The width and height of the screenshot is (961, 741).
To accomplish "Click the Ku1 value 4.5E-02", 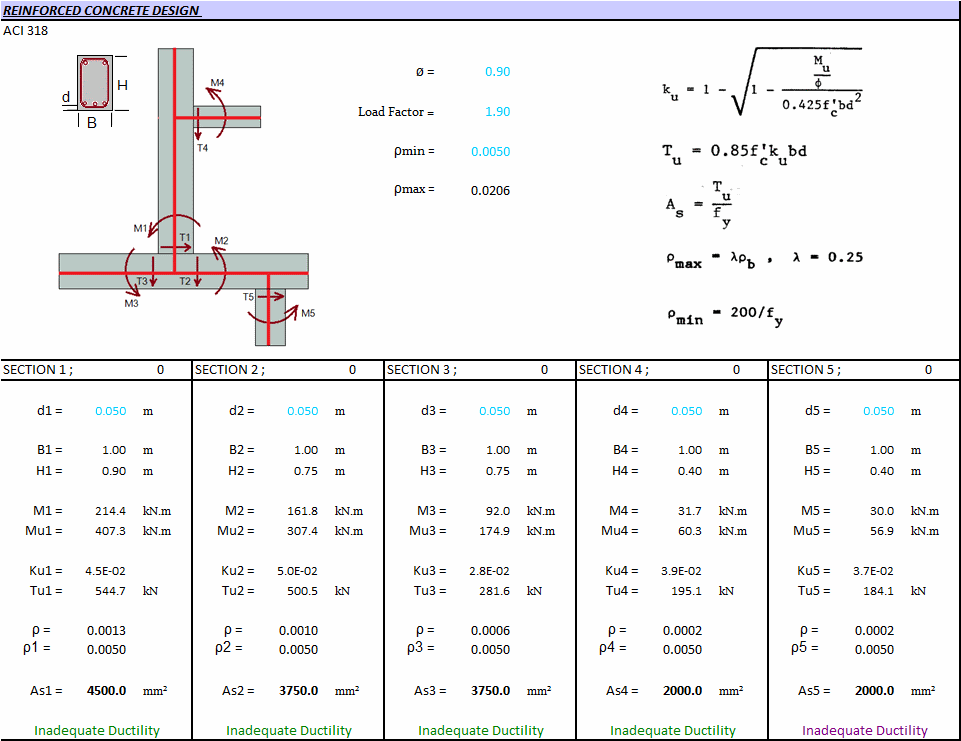I will coord(105,571).
